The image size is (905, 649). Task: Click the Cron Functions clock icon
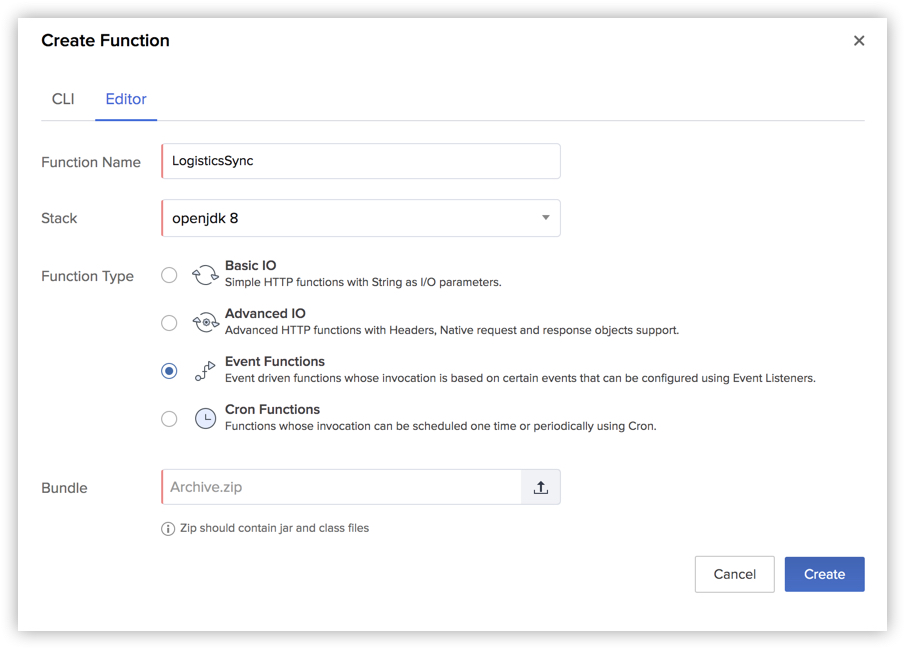205,419
